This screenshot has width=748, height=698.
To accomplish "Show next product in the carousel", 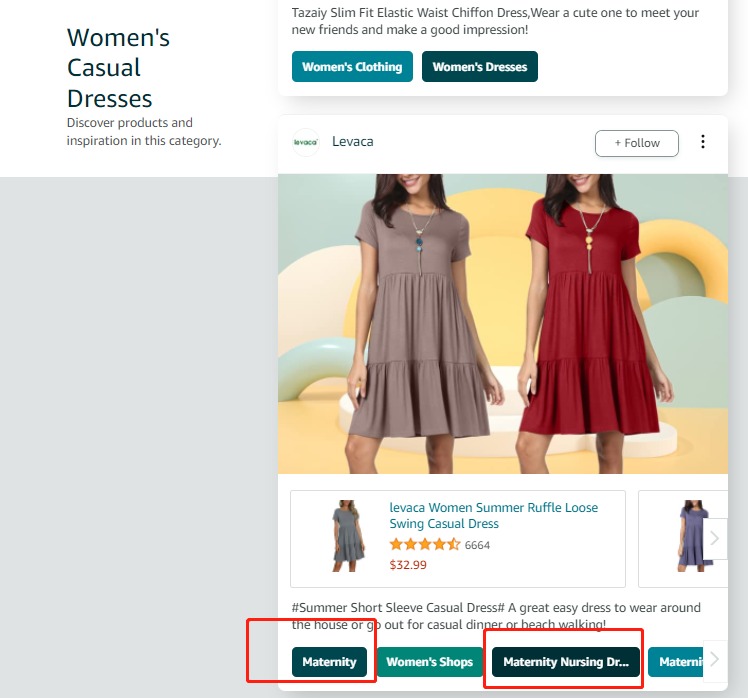I will coord(715,539).
